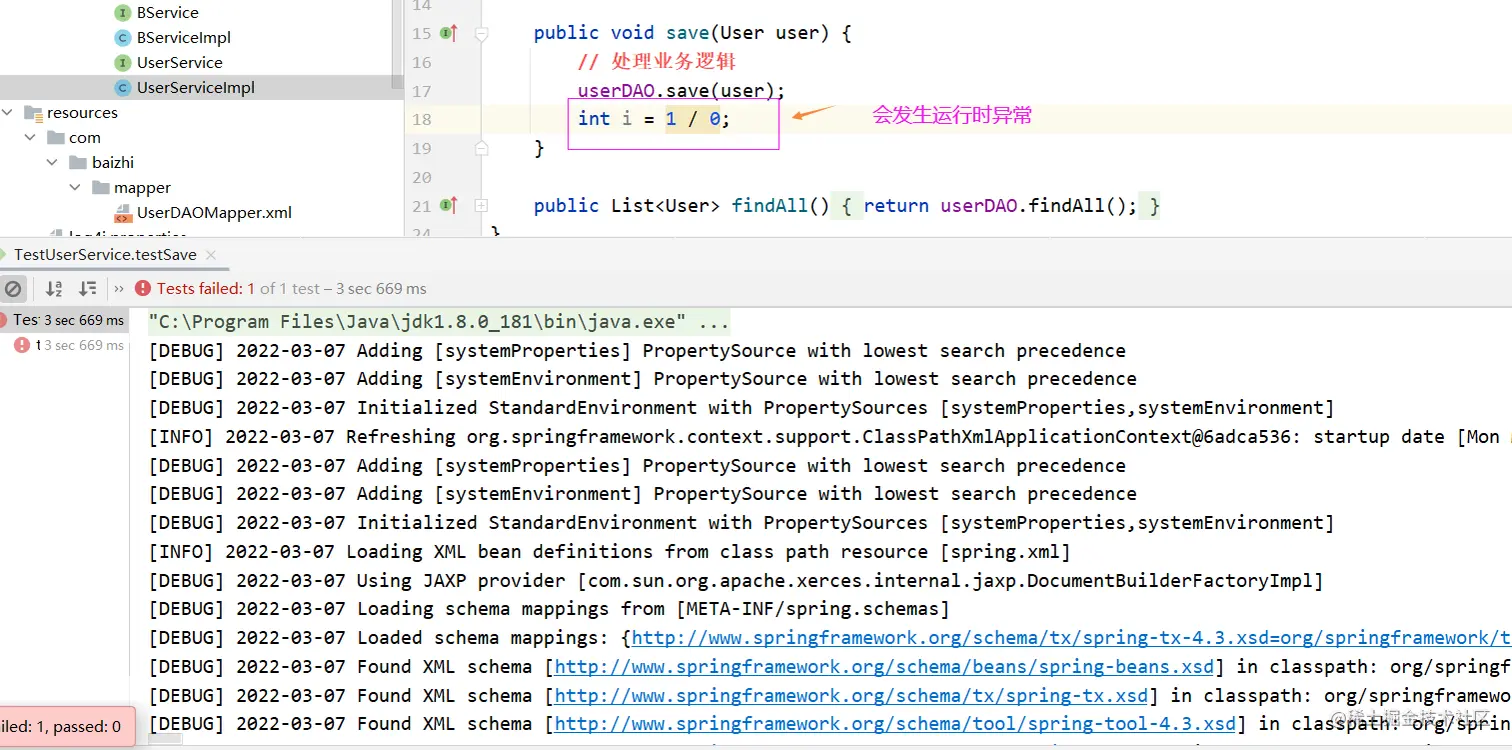The width and height of the screenshot is (1512, 750).
Task: Click 'Using JAXP provider' console line
Action: point(736,581)
